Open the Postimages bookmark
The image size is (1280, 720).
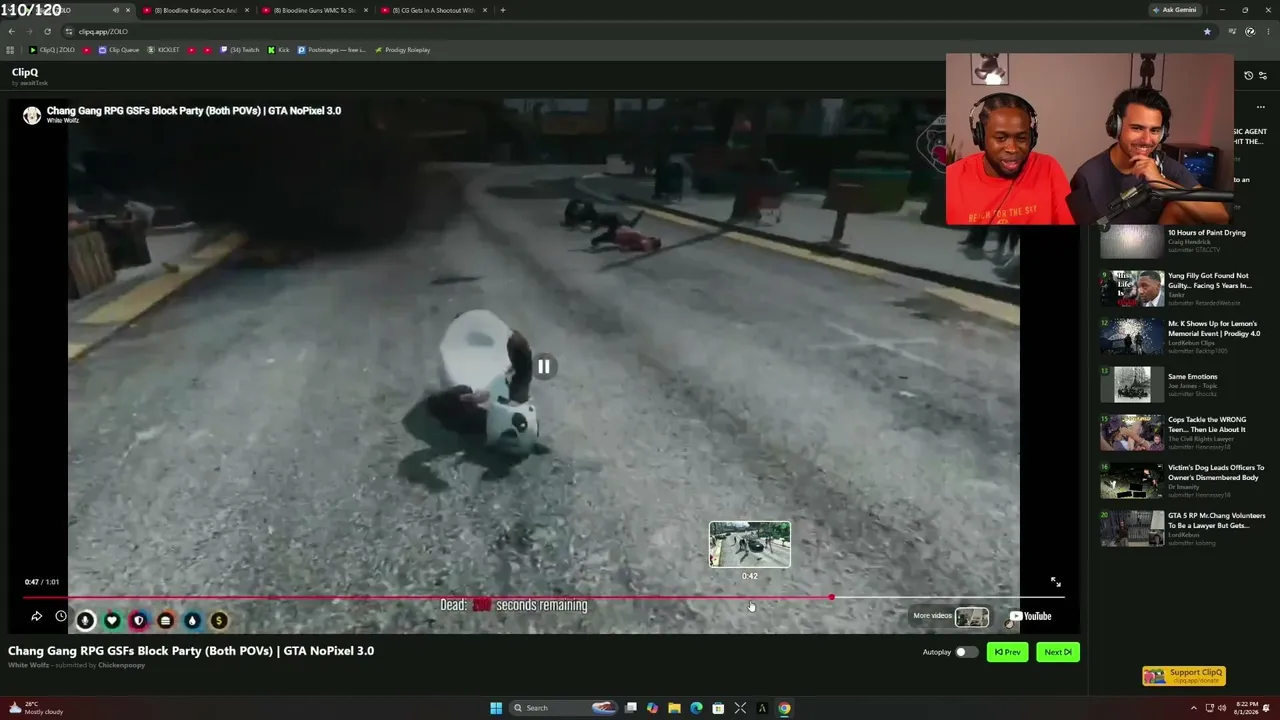click(332, 50)
